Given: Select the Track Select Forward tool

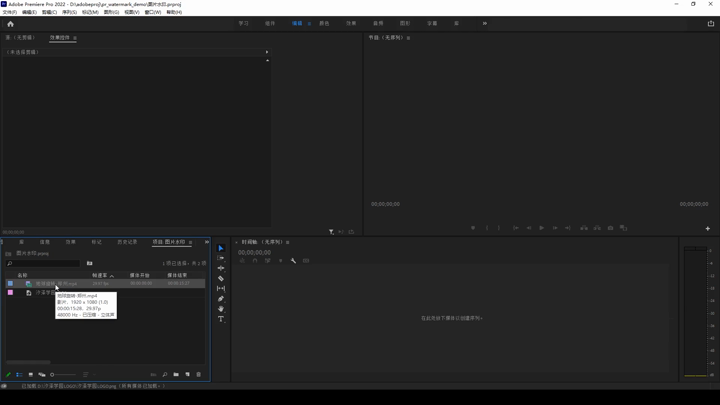Looking at the screenshot, I should point(221,258).
